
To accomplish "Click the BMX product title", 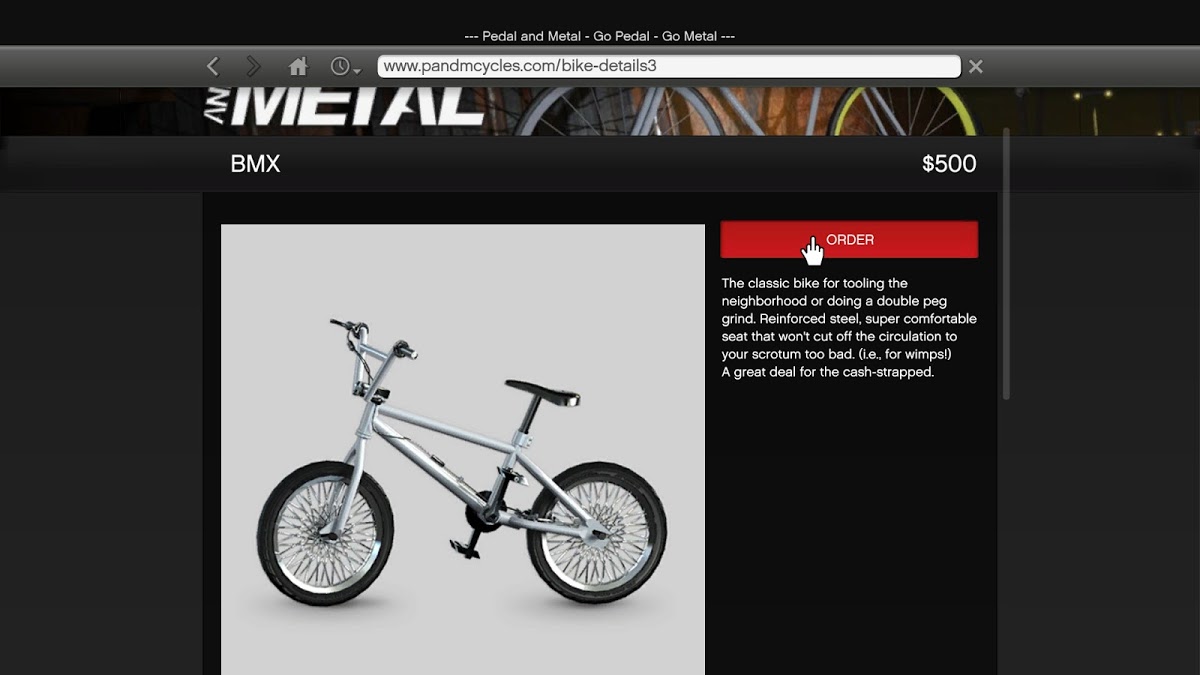I will tap(255, 164).
